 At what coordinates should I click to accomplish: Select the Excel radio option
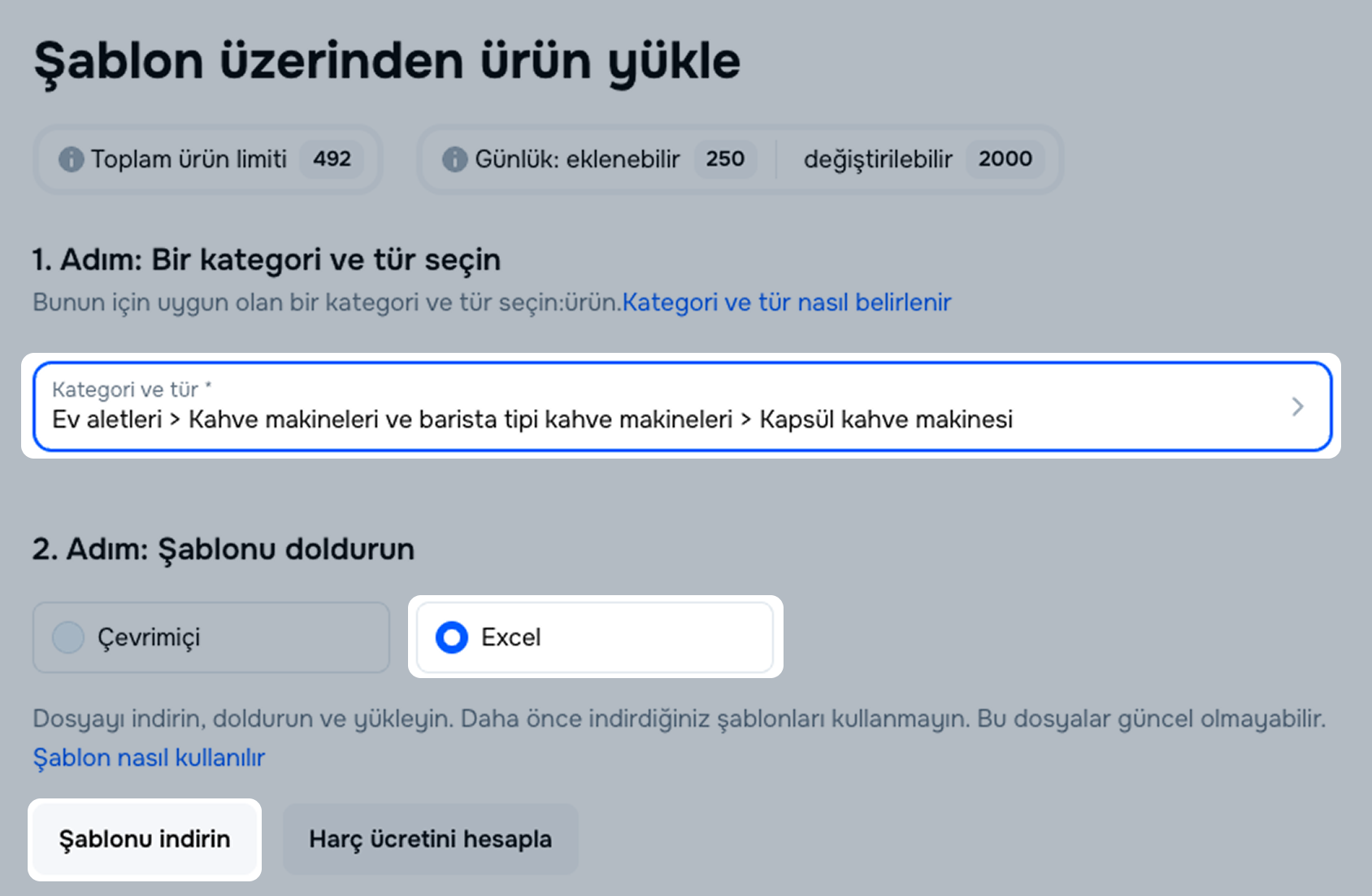click(x=452, y=637)
